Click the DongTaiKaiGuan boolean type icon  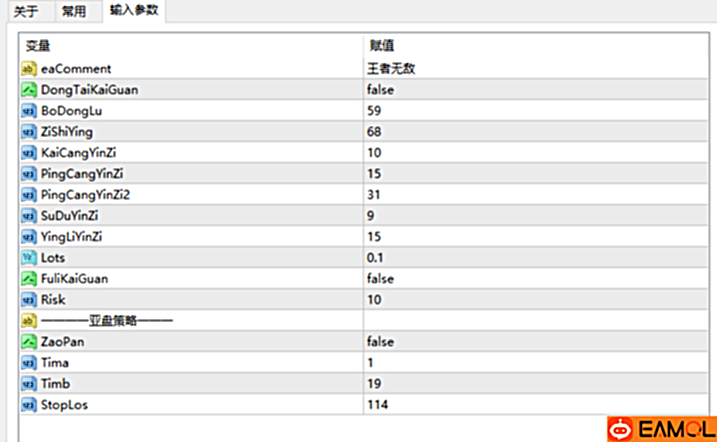pos(29,90)
